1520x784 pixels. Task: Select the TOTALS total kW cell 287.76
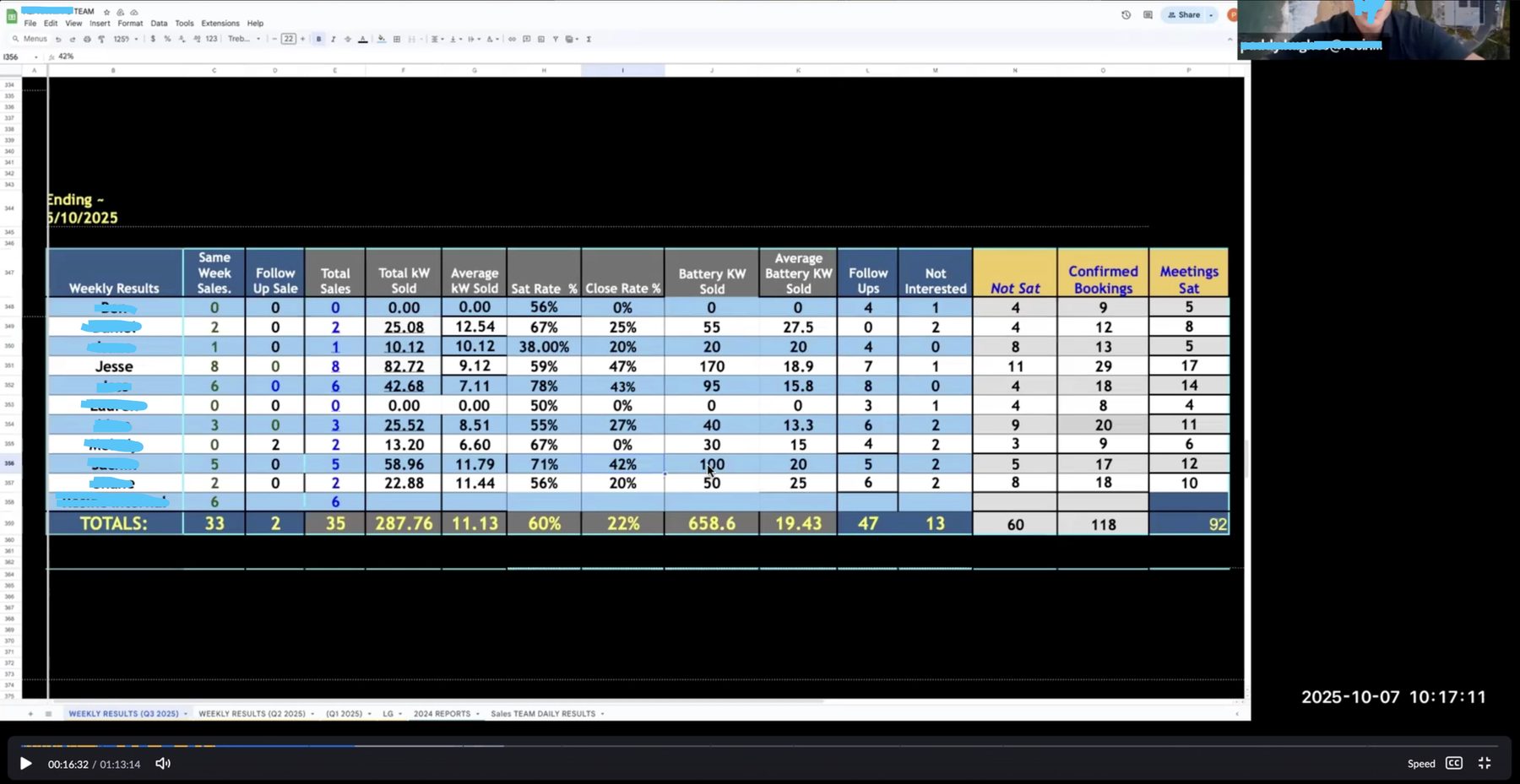pos(404,523)
